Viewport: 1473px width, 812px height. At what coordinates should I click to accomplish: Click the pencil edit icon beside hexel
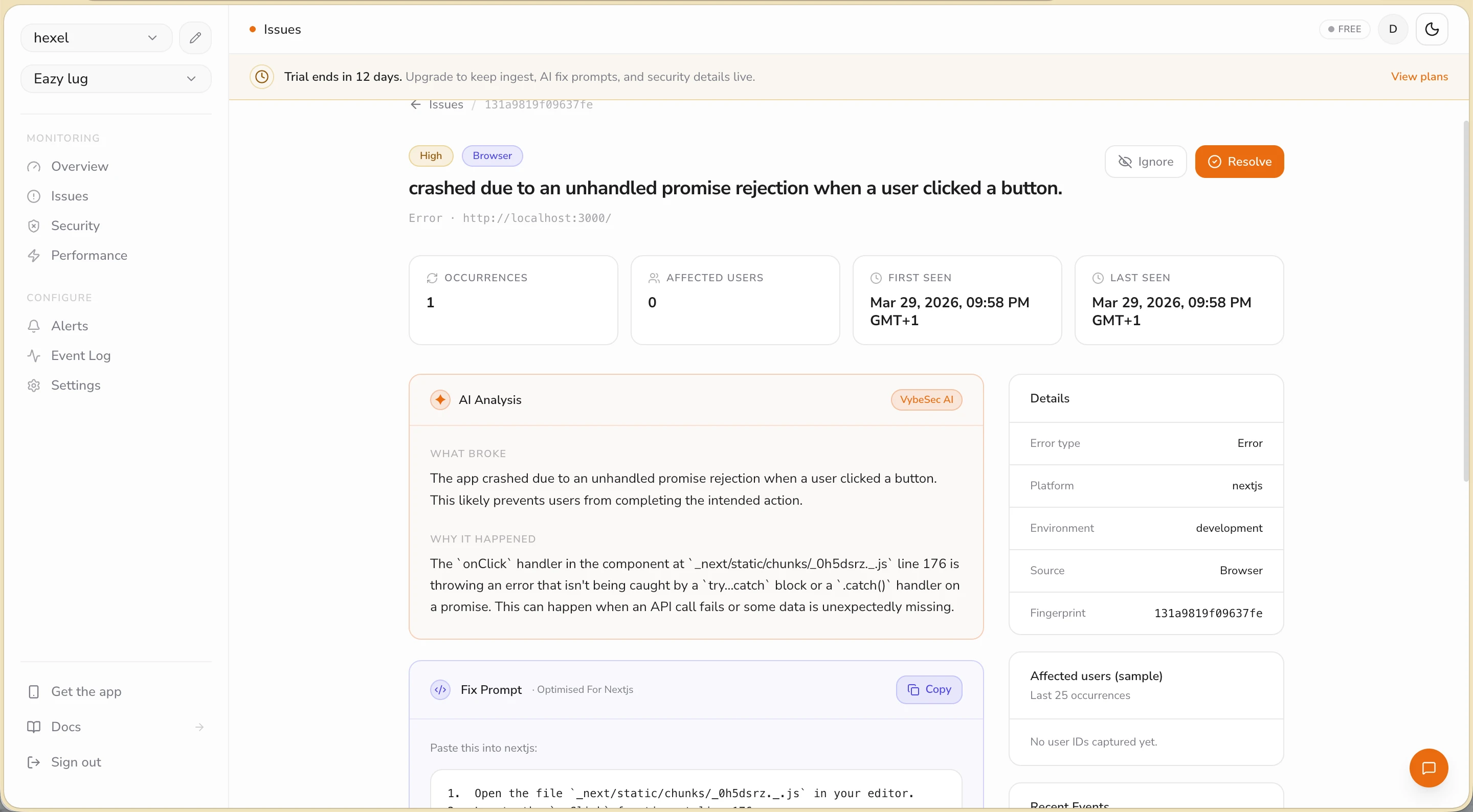[195, 38]
